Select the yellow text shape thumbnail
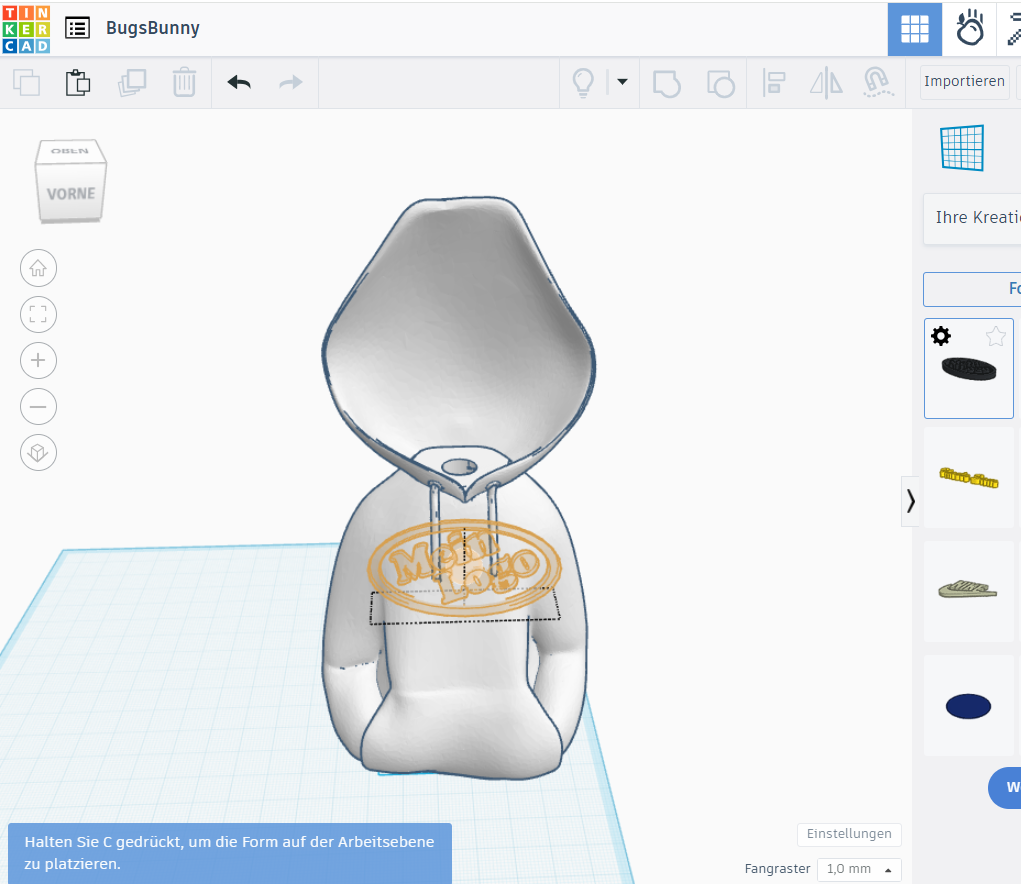 click(969, 478)
